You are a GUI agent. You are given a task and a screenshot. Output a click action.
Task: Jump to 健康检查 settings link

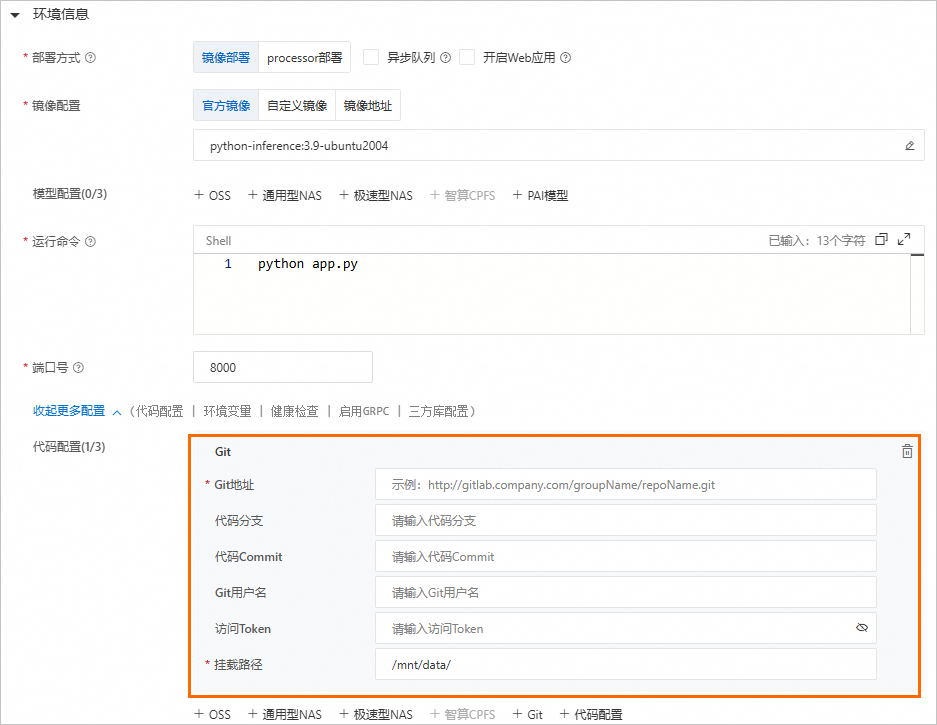coord(295,411)
